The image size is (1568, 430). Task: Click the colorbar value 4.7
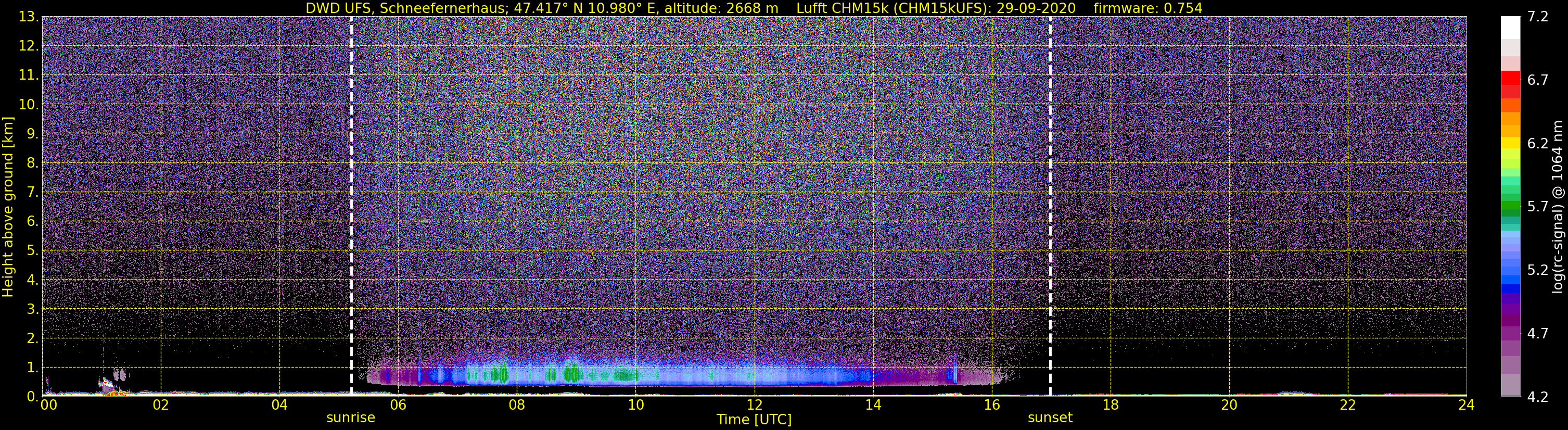pos(1538,334)
